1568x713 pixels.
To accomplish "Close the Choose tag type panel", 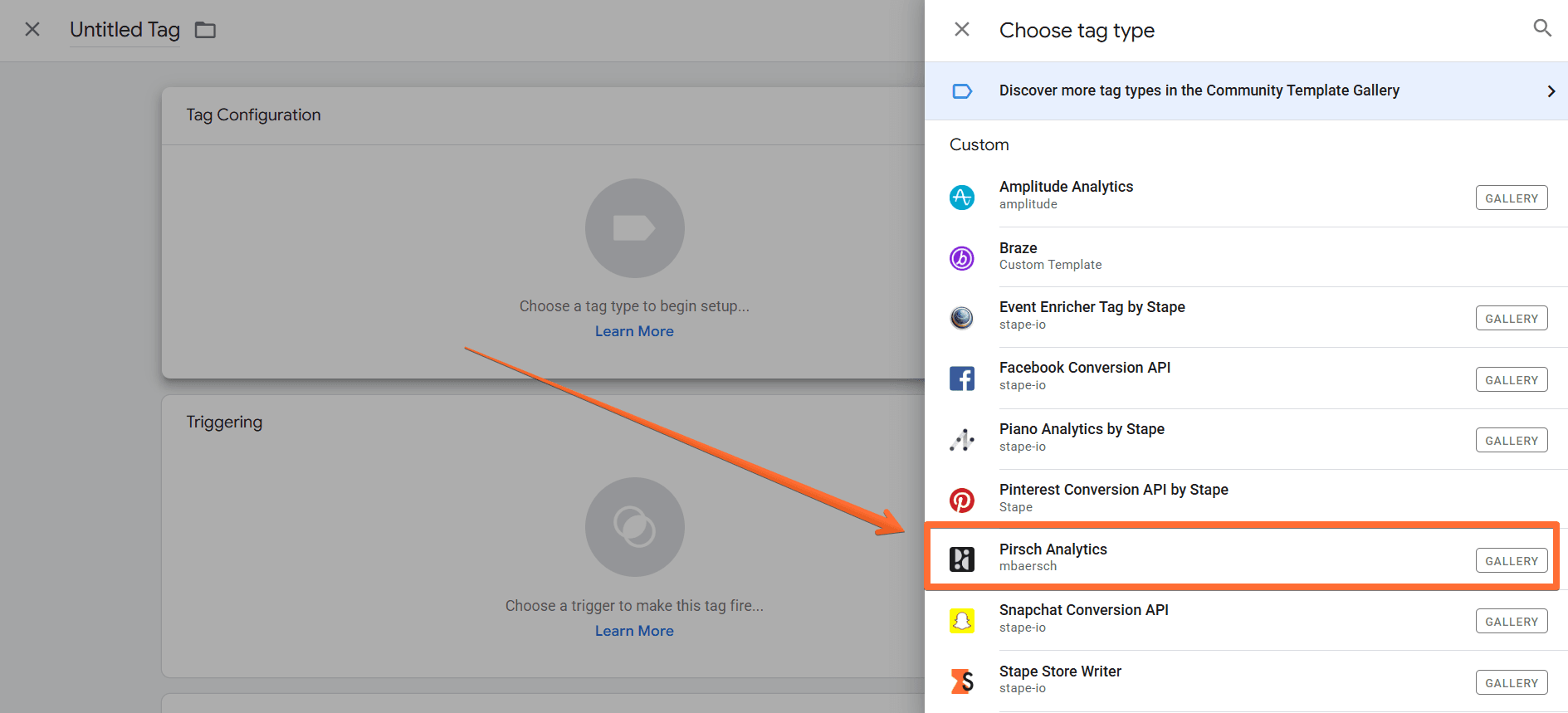I will point(962,30).
